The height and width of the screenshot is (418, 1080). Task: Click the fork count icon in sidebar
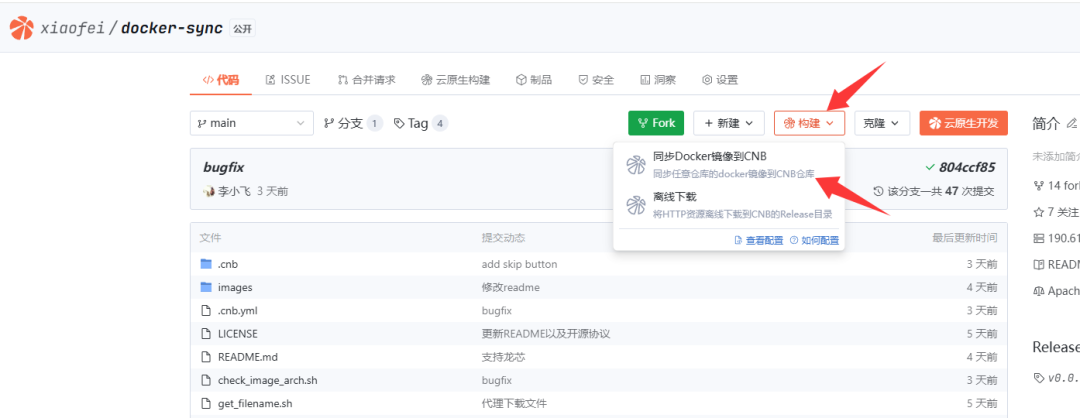pos(1039,185)
